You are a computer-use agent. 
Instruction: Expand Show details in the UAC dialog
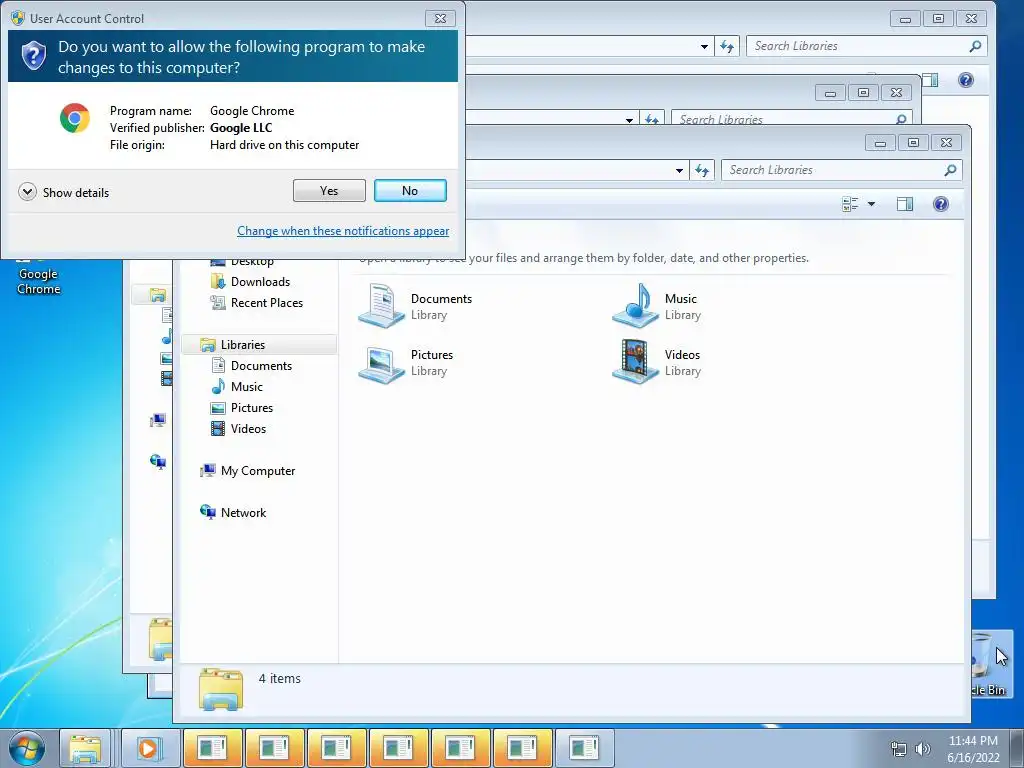(x=64, y=192)
